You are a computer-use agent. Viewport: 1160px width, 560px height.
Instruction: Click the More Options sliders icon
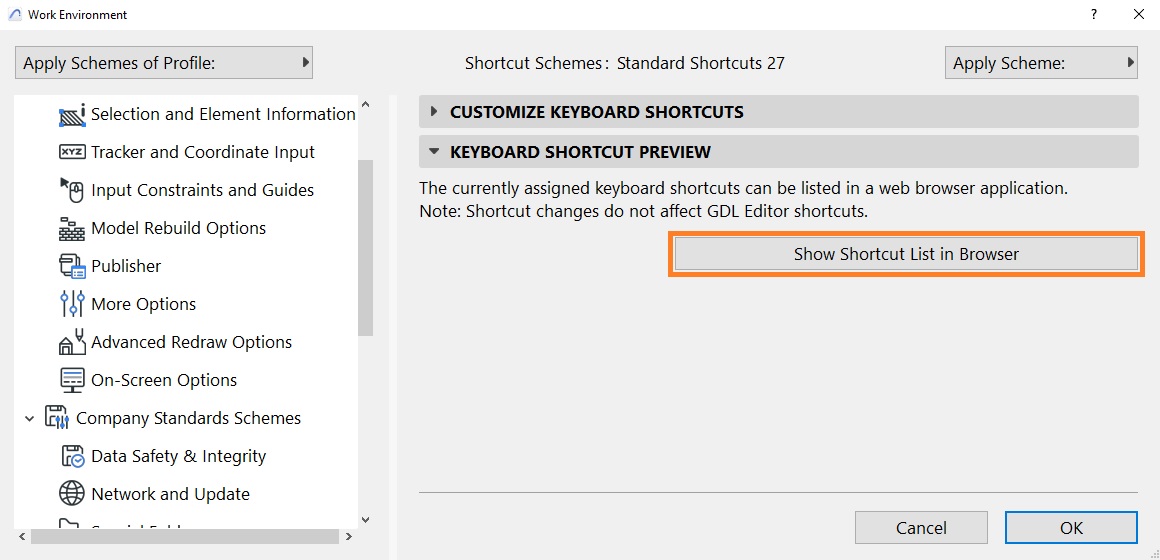[72, 304]
